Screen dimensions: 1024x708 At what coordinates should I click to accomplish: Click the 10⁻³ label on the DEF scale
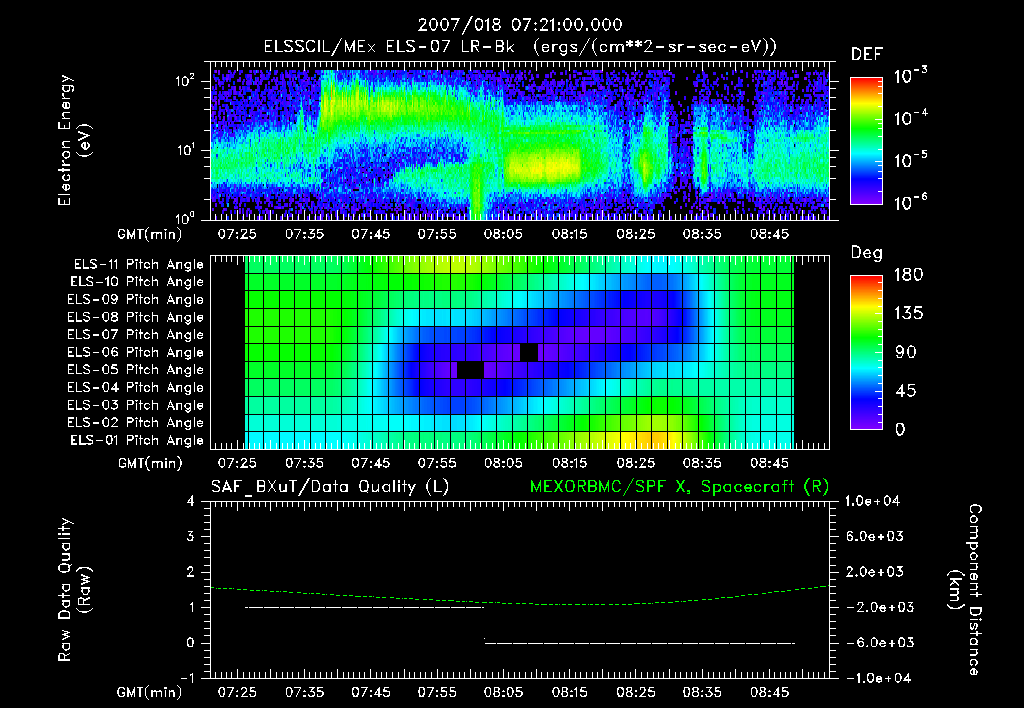(x=911, y=76)
